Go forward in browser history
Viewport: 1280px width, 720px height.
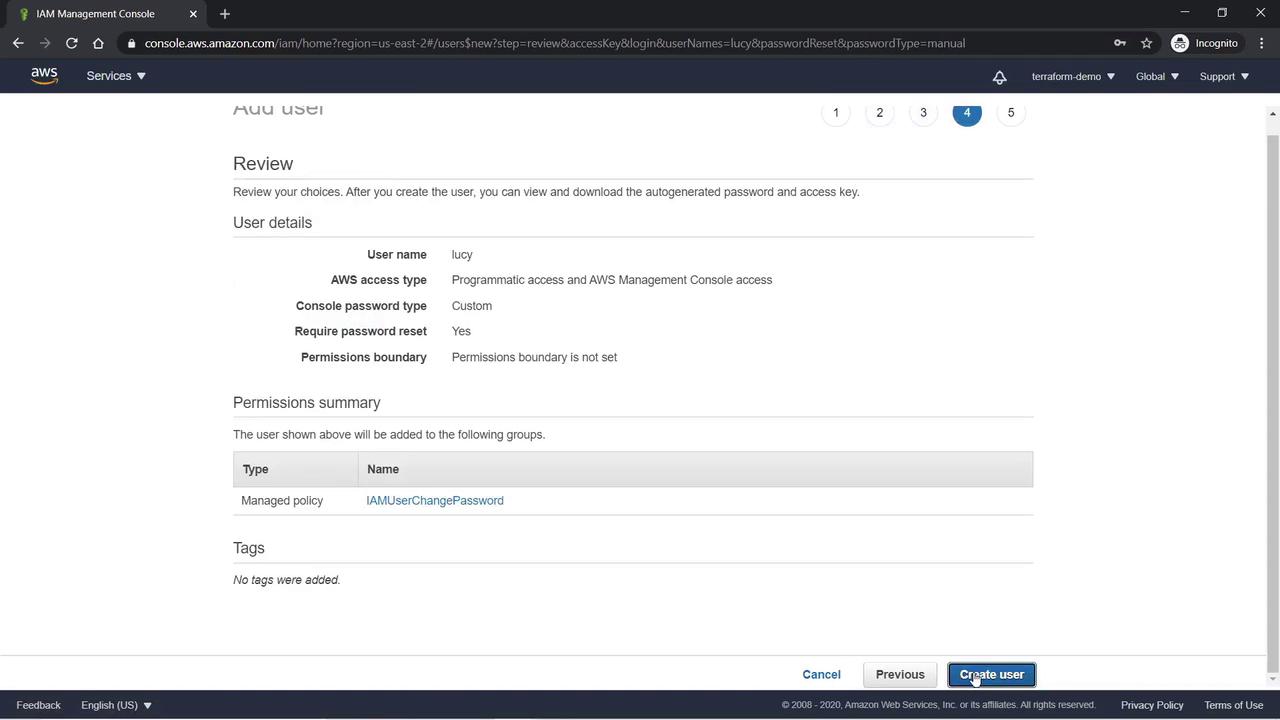click(x=44, y=43)
